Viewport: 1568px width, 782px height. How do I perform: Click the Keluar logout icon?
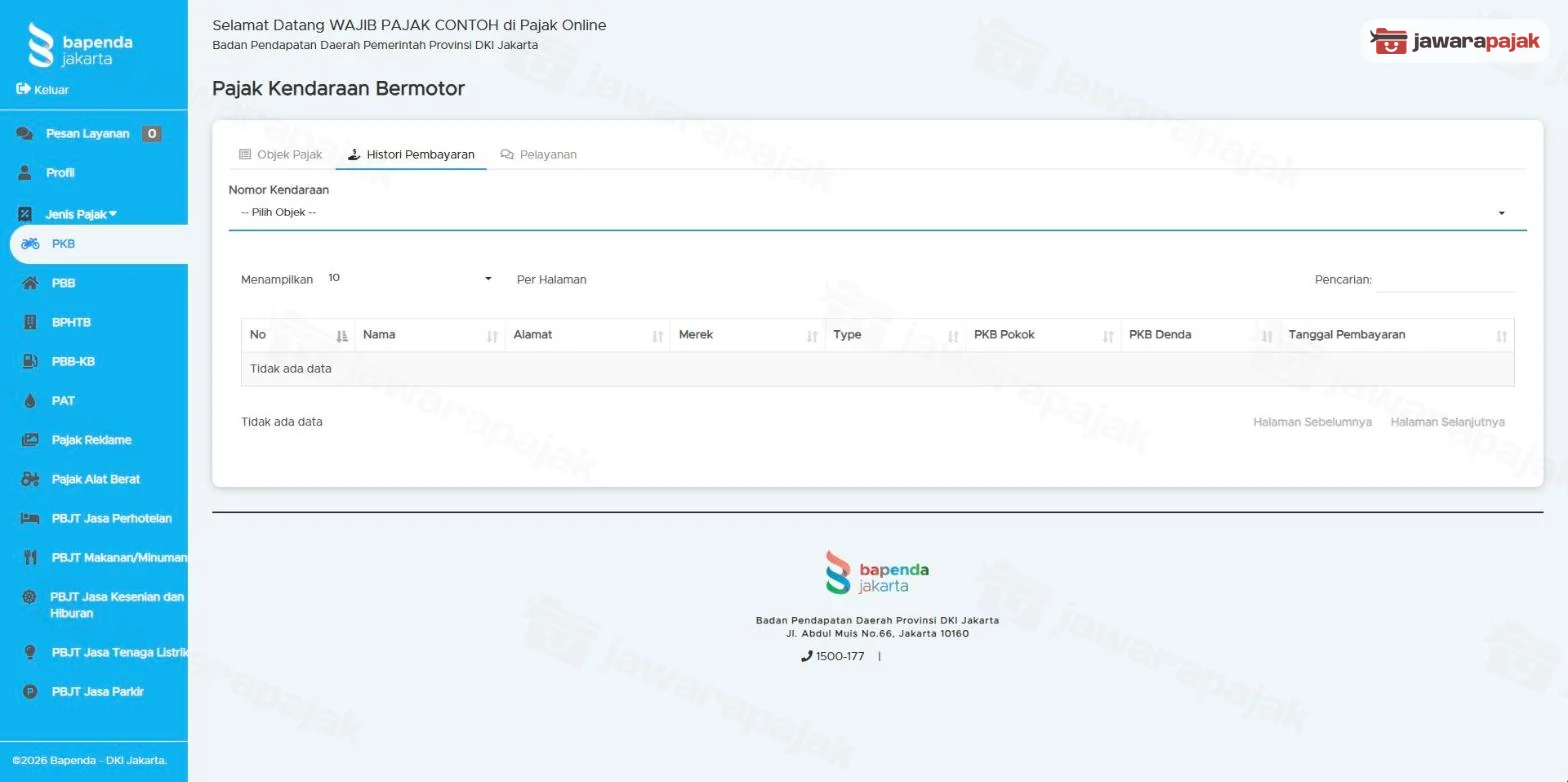[23, 89]
